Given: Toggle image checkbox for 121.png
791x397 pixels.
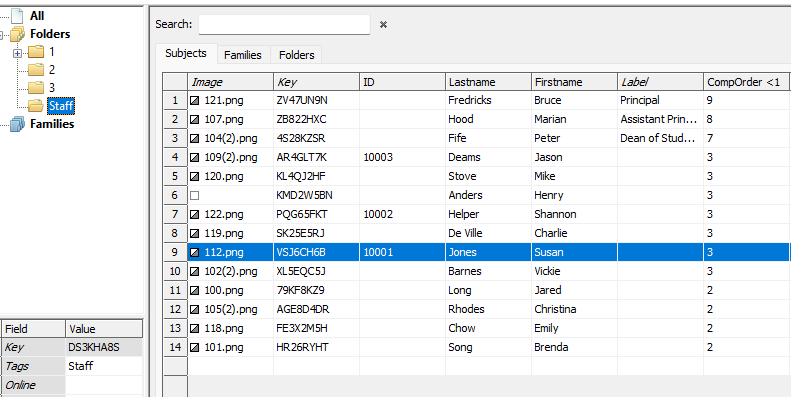Looking at the screenshot, I should [x=194, y=100].
